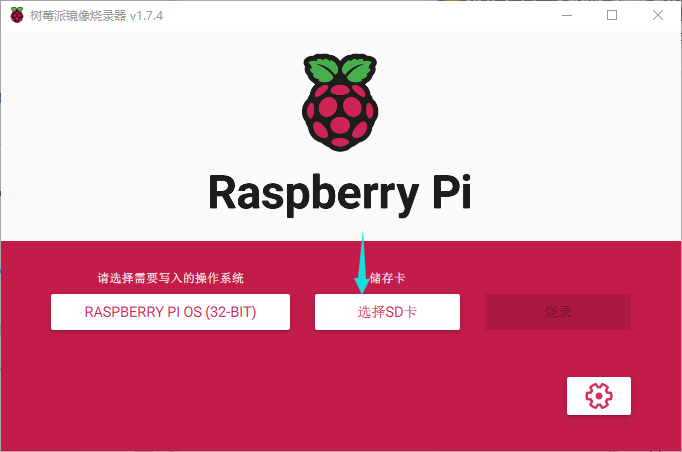Click empty title bar area beside the title

coord(350,15)
